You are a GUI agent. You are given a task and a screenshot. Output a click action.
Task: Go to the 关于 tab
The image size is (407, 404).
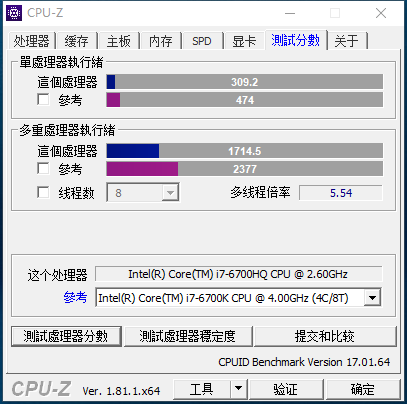(346, 41)
